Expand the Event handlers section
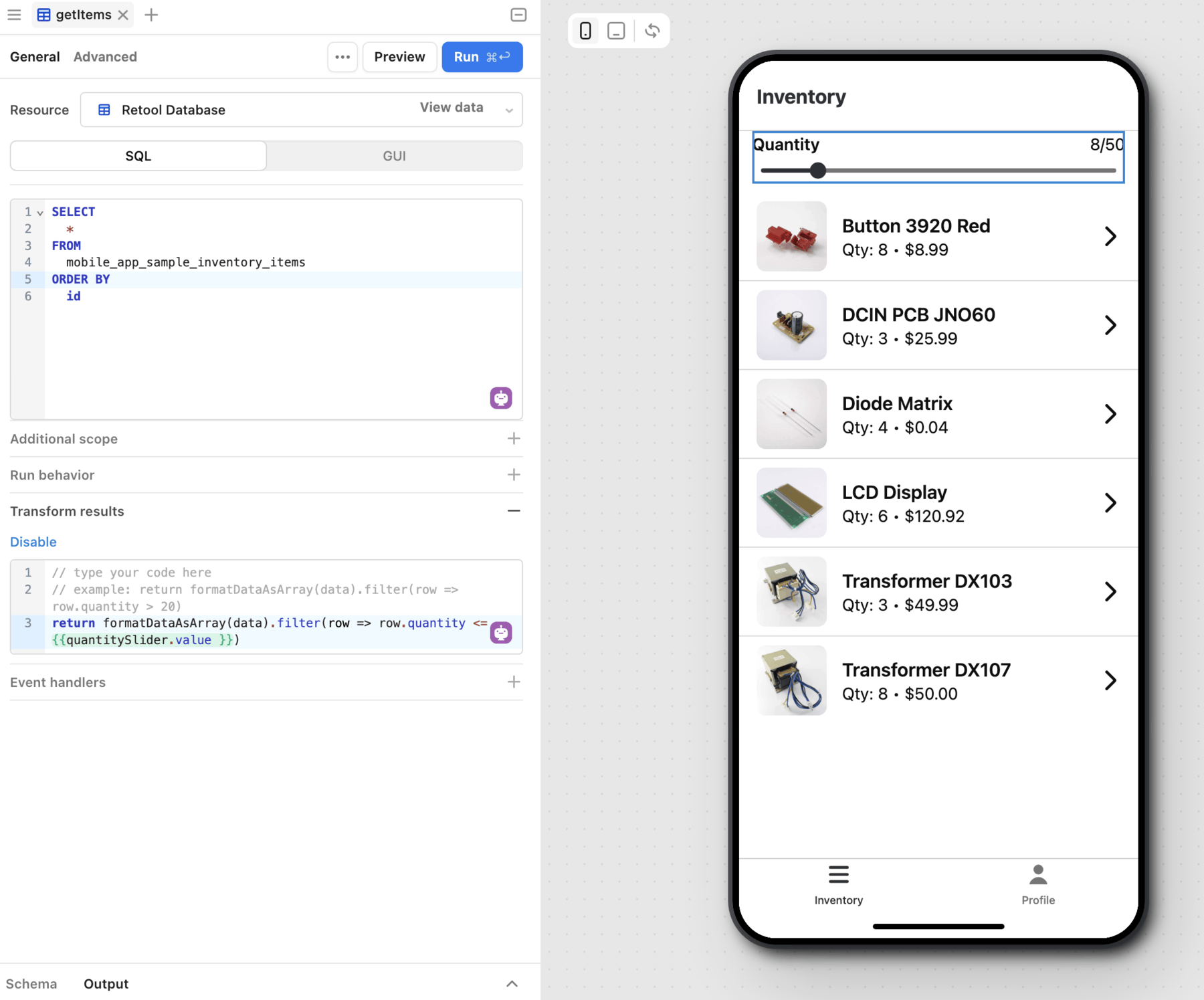1204x1000 pixels. tap(514, 682)
